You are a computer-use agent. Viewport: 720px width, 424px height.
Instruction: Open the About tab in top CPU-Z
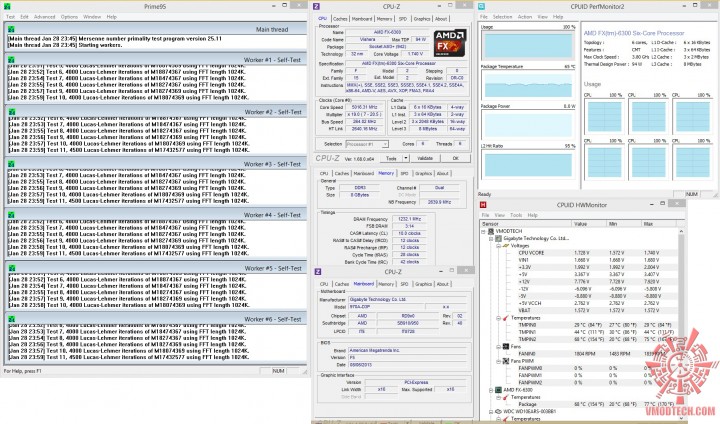tap(441, 19)
